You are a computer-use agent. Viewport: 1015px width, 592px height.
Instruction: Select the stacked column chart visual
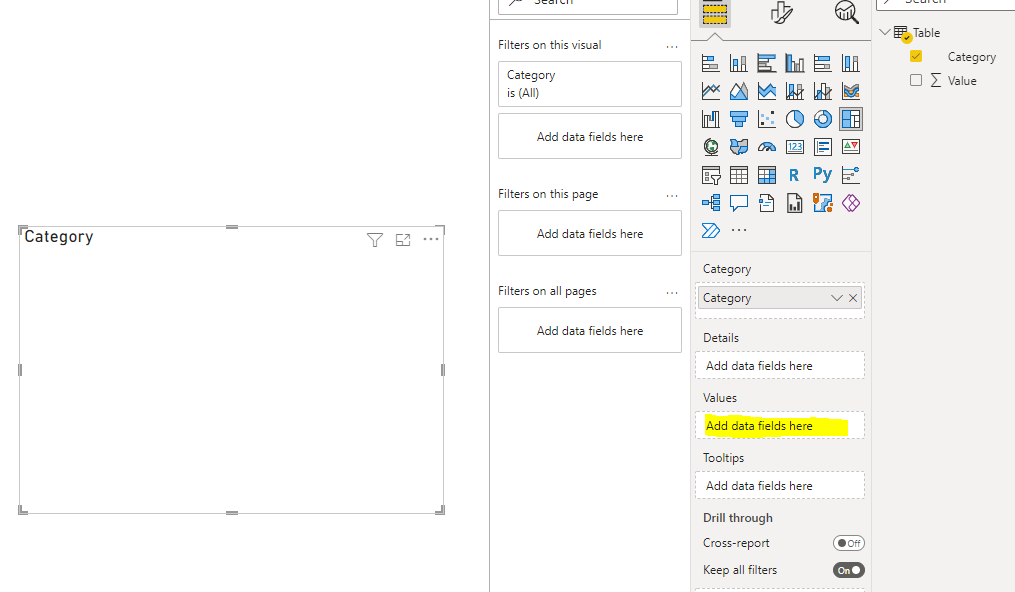tap(739, 63)
